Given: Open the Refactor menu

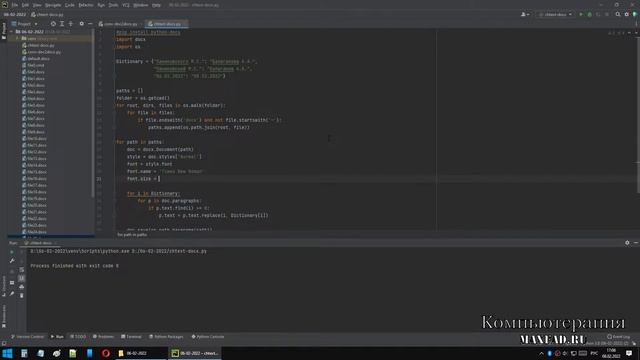Looking at the screenshot, I should pos(86,5).
